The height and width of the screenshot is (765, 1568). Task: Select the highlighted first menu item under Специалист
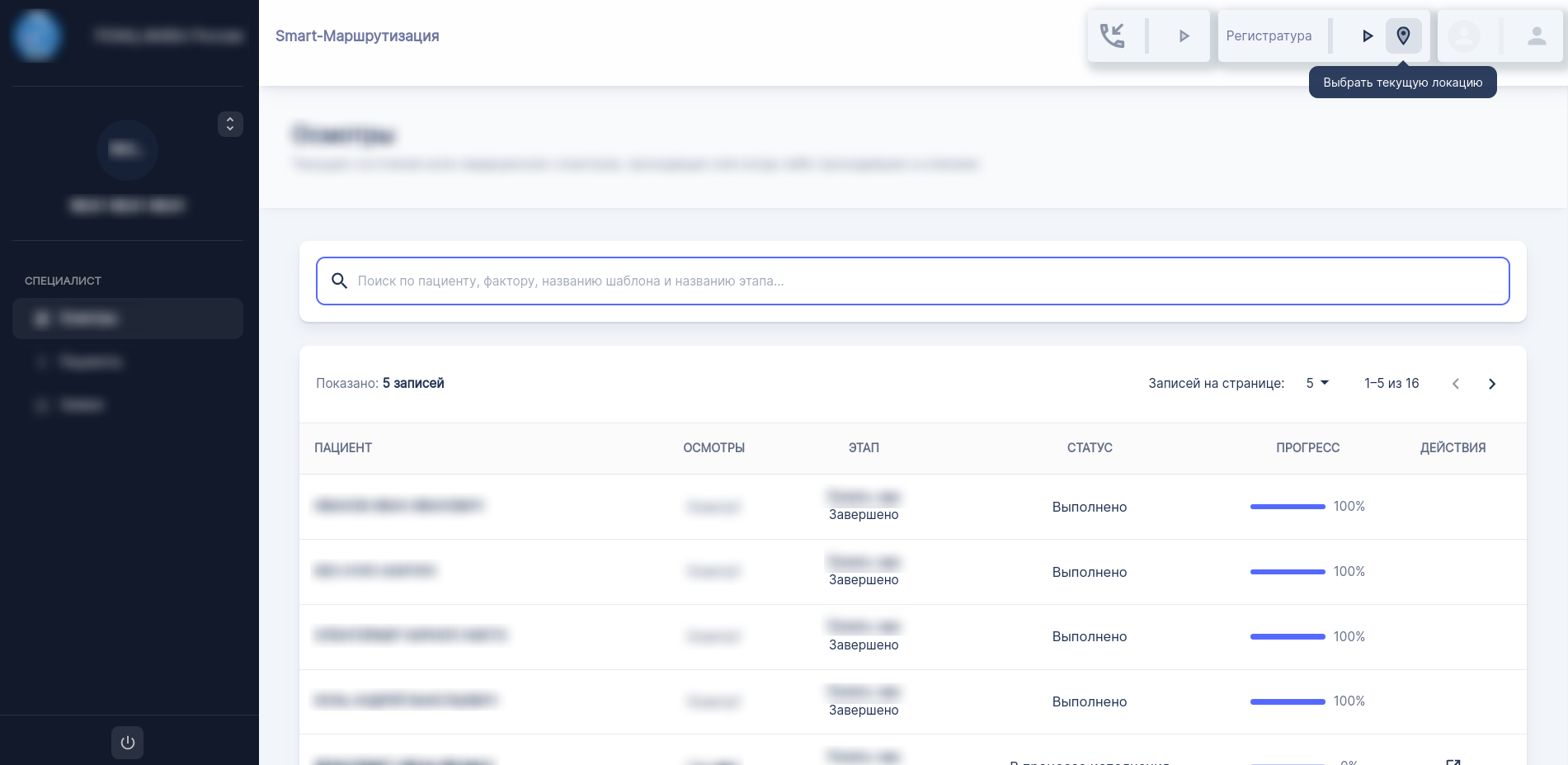(128, 319)
